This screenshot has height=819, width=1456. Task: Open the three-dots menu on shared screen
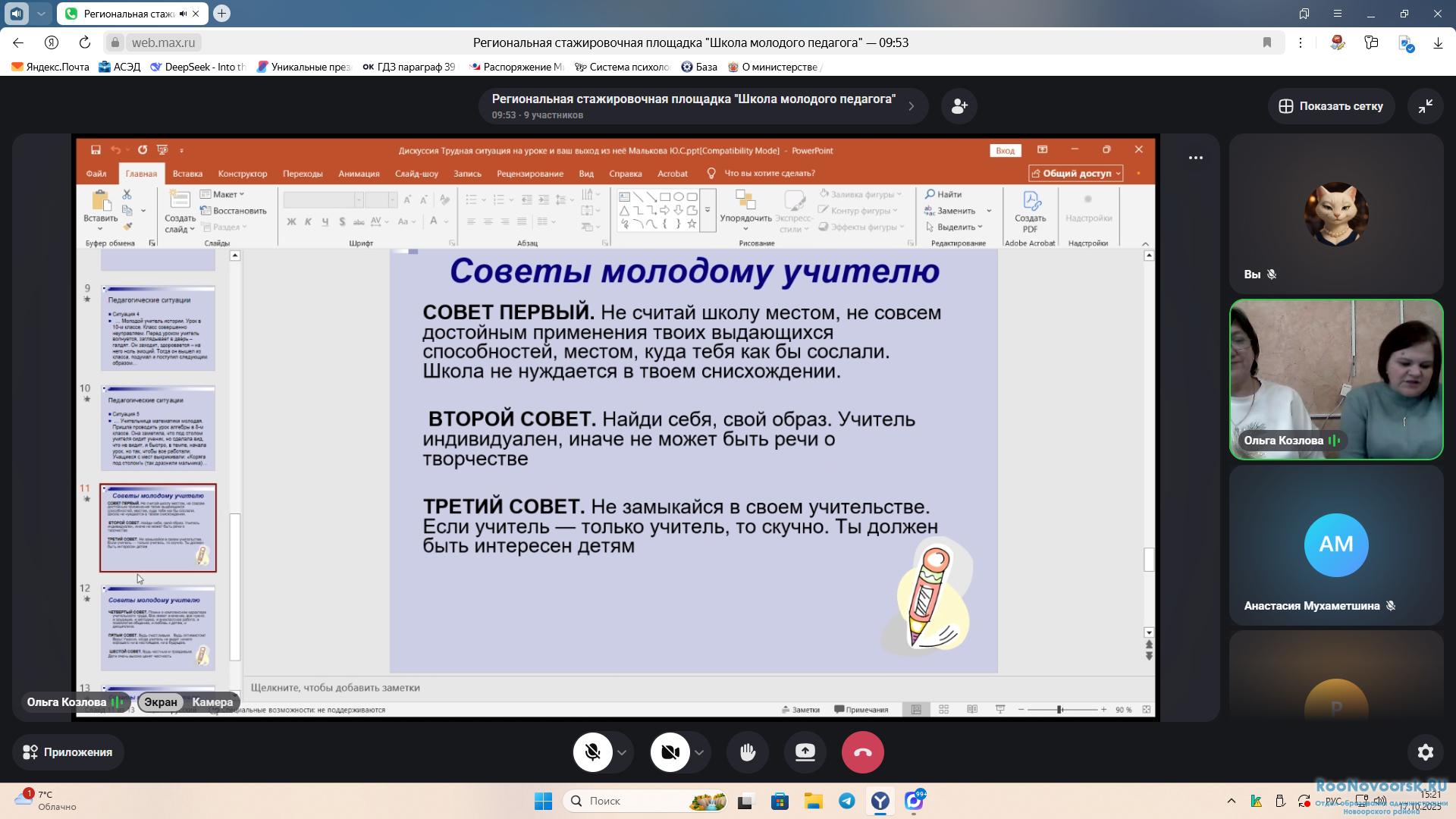tap(1196, 158)
